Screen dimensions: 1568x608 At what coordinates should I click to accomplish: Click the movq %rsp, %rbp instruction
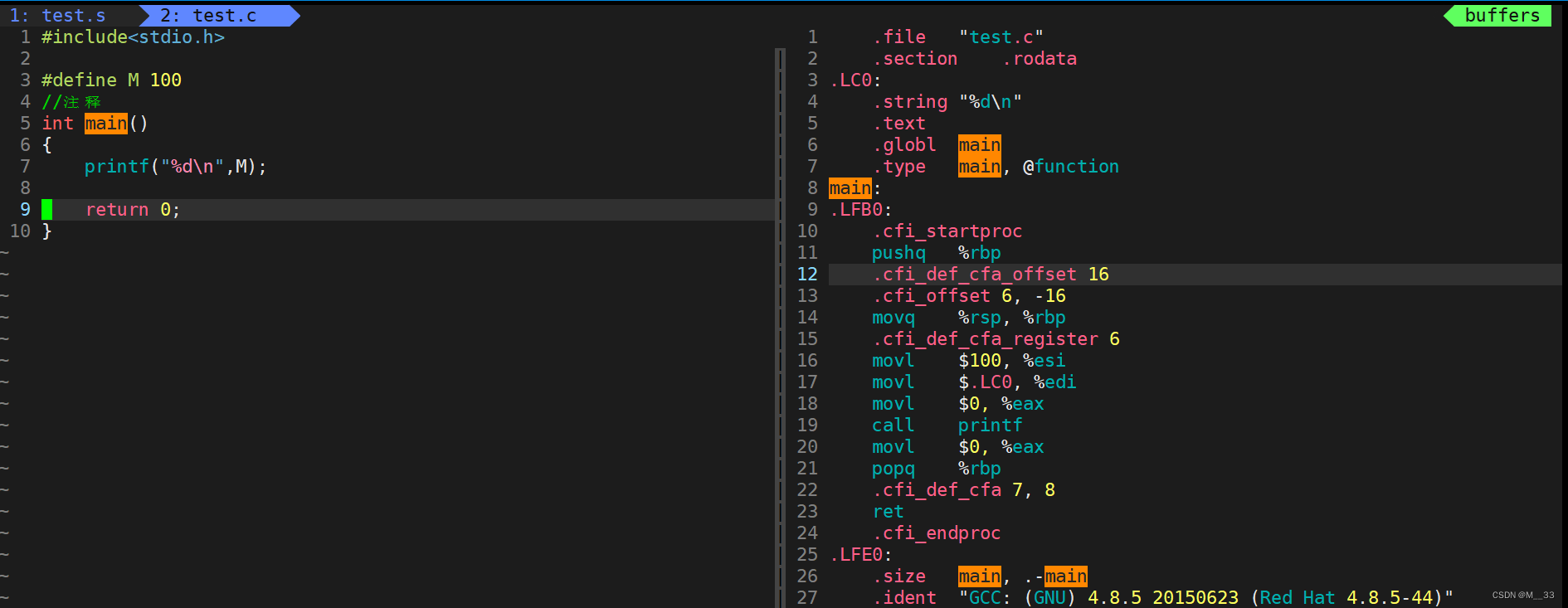click(969, 318)
